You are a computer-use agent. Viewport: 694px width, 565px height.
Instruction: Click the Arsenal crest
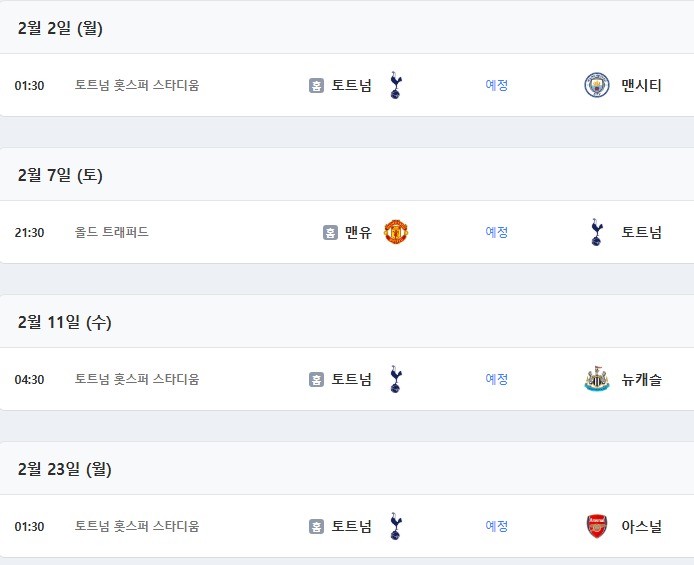[x=597, y=526]
